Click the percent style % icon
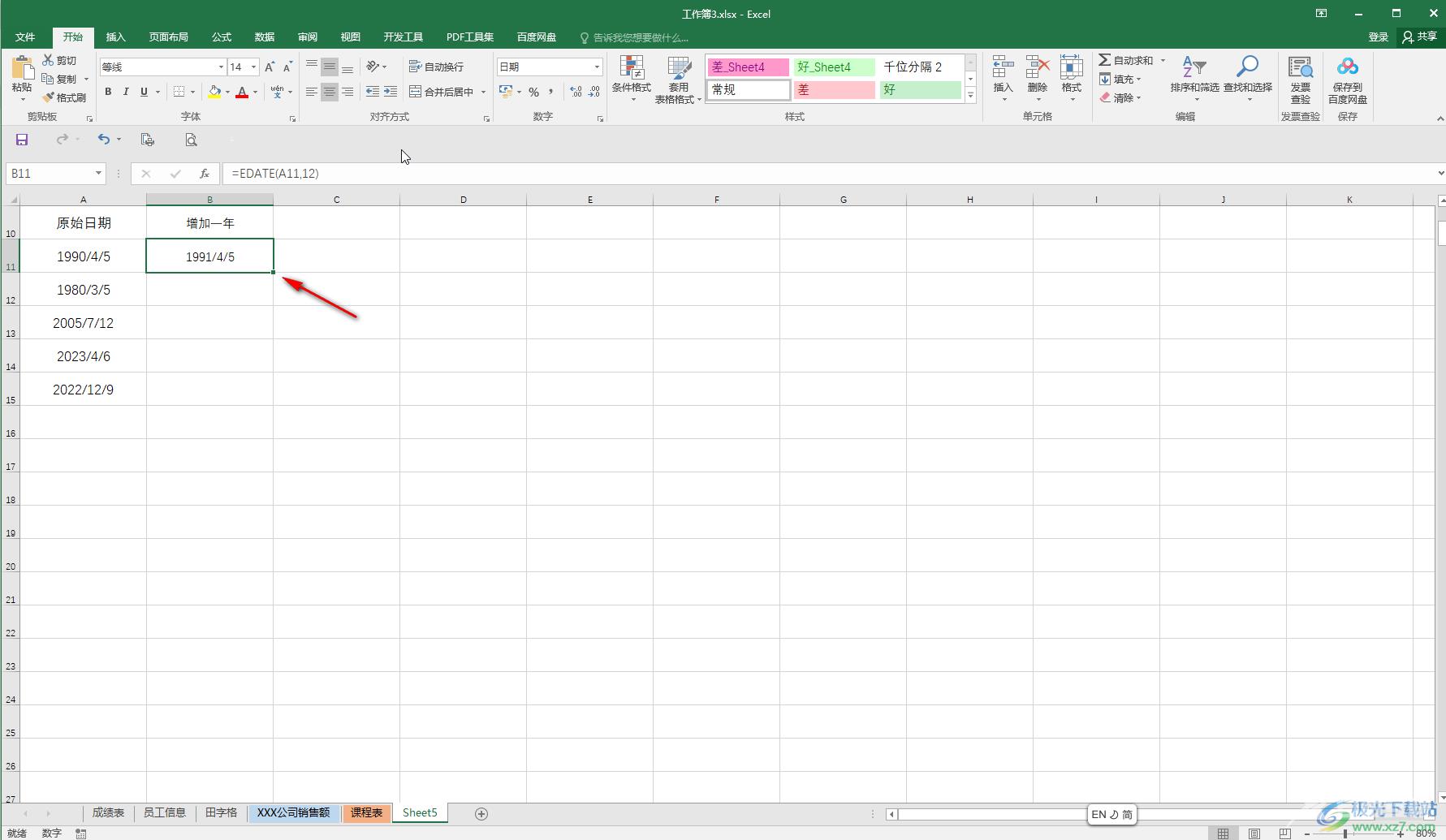The image size is (1446, 840). pyautogui.click(x=533, y=92)
